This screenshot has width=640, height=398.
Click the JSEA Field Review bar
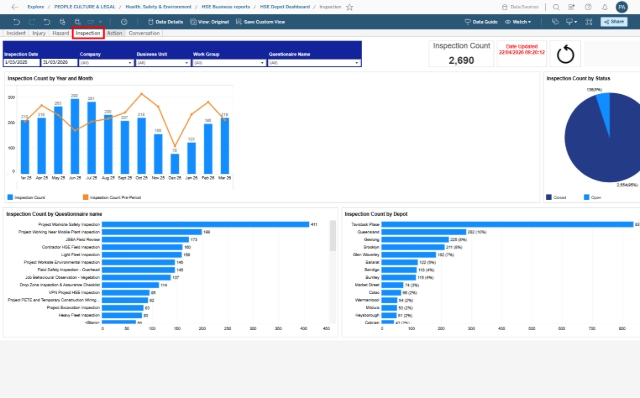(x=145, y=240)
